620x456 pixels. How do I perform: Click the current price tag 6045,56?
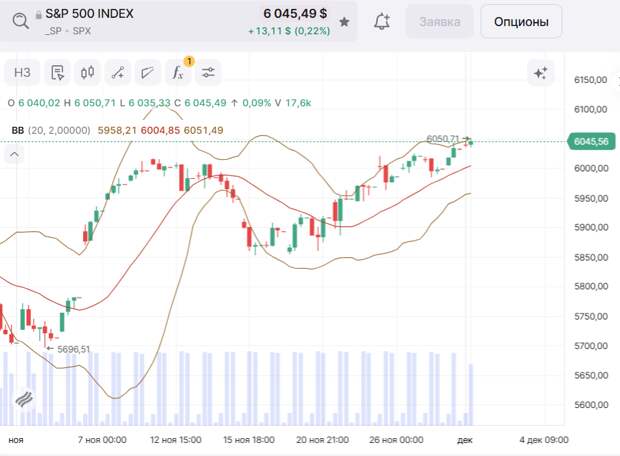coord(591,142)
